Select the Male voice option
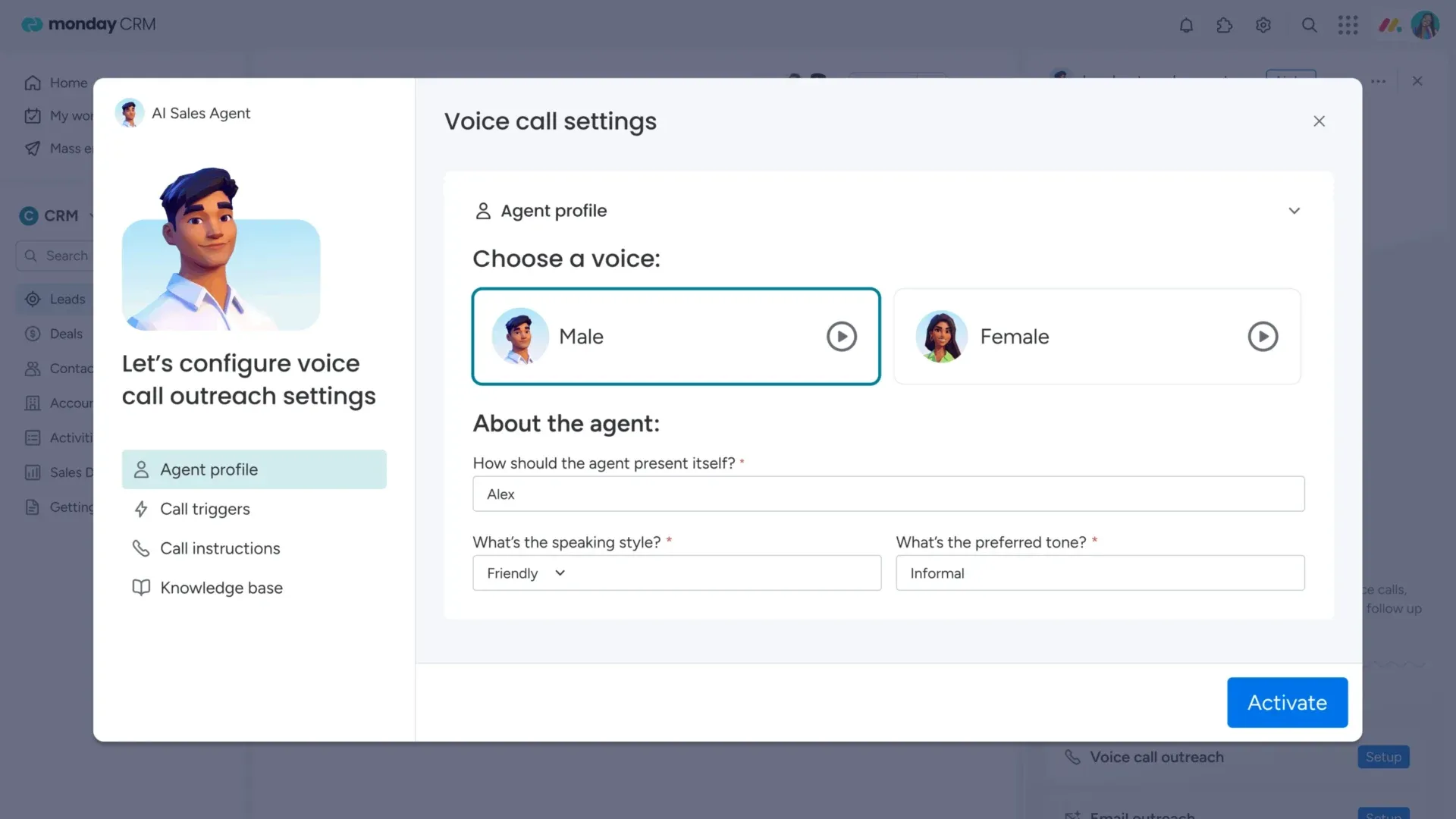 (x=676, y=336)
